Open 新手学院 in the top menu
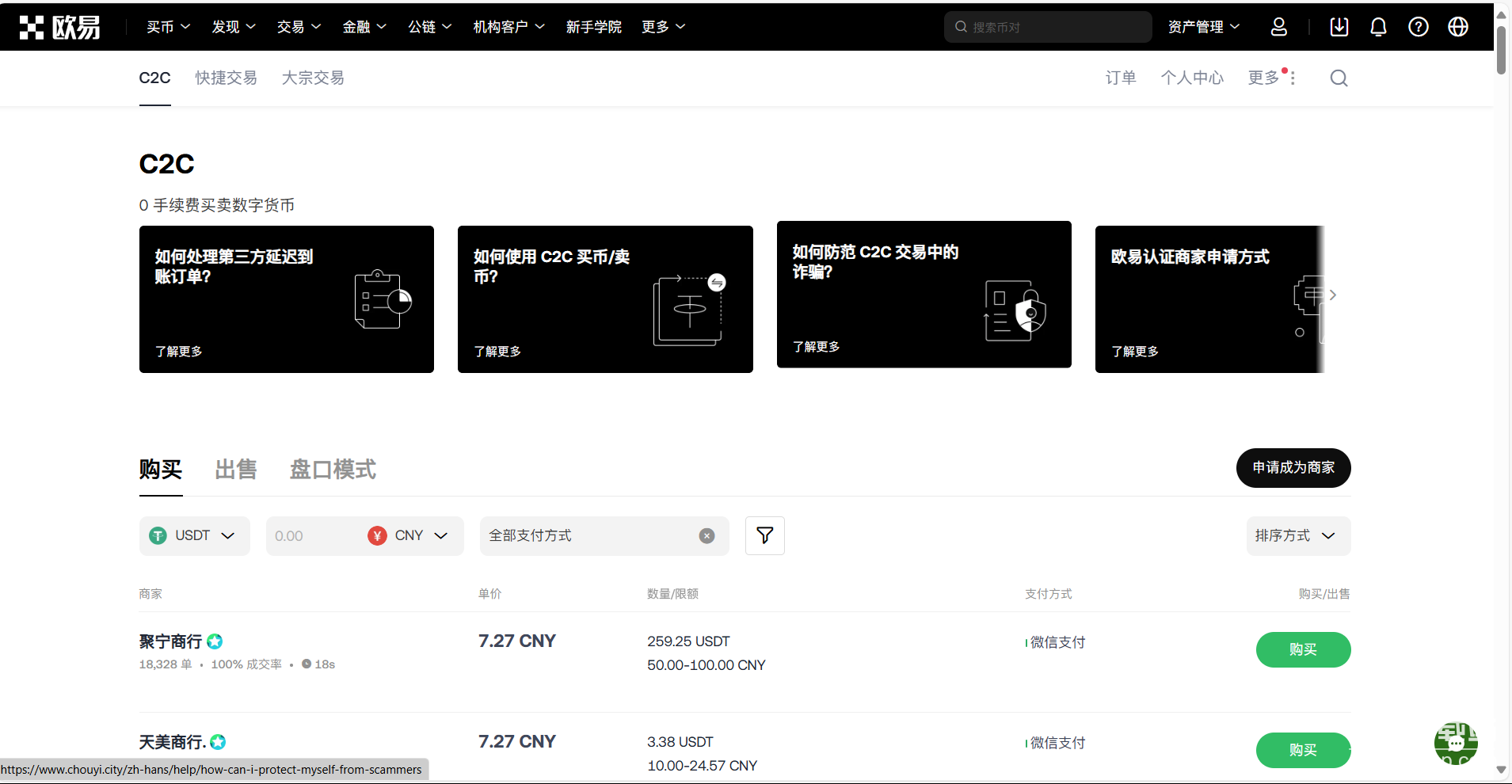Image resolution: width=1512 pixels, height=784 pixels. [594, 27]
